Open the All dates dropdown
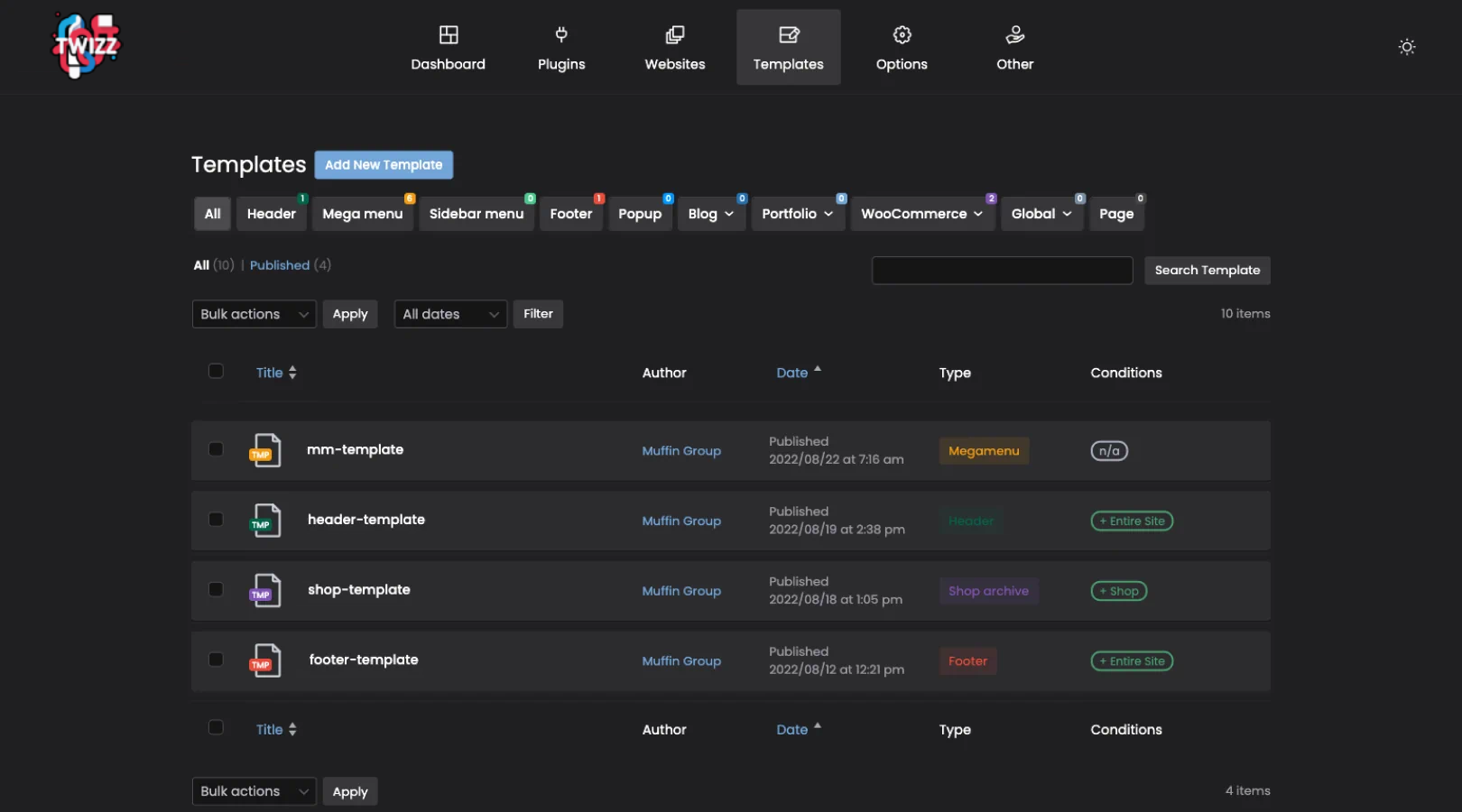The width and height of the screenshot is (1462, 812). pos(449,314)
